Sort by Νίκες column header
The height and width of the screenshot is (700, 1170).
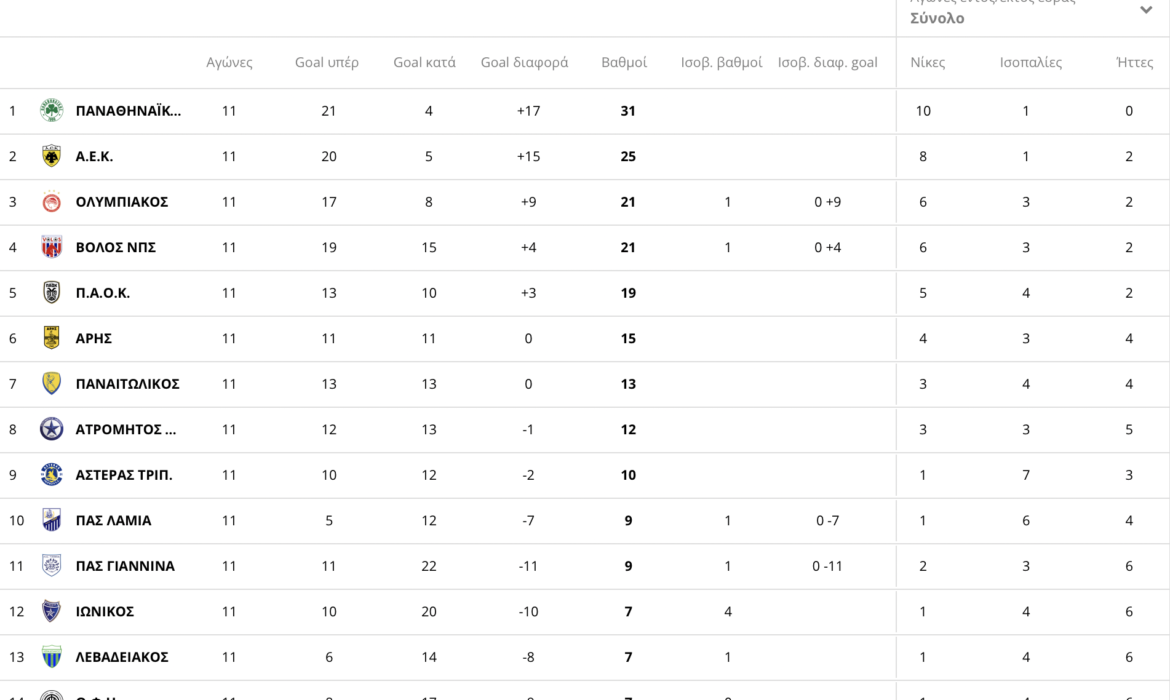pos(927,62)
